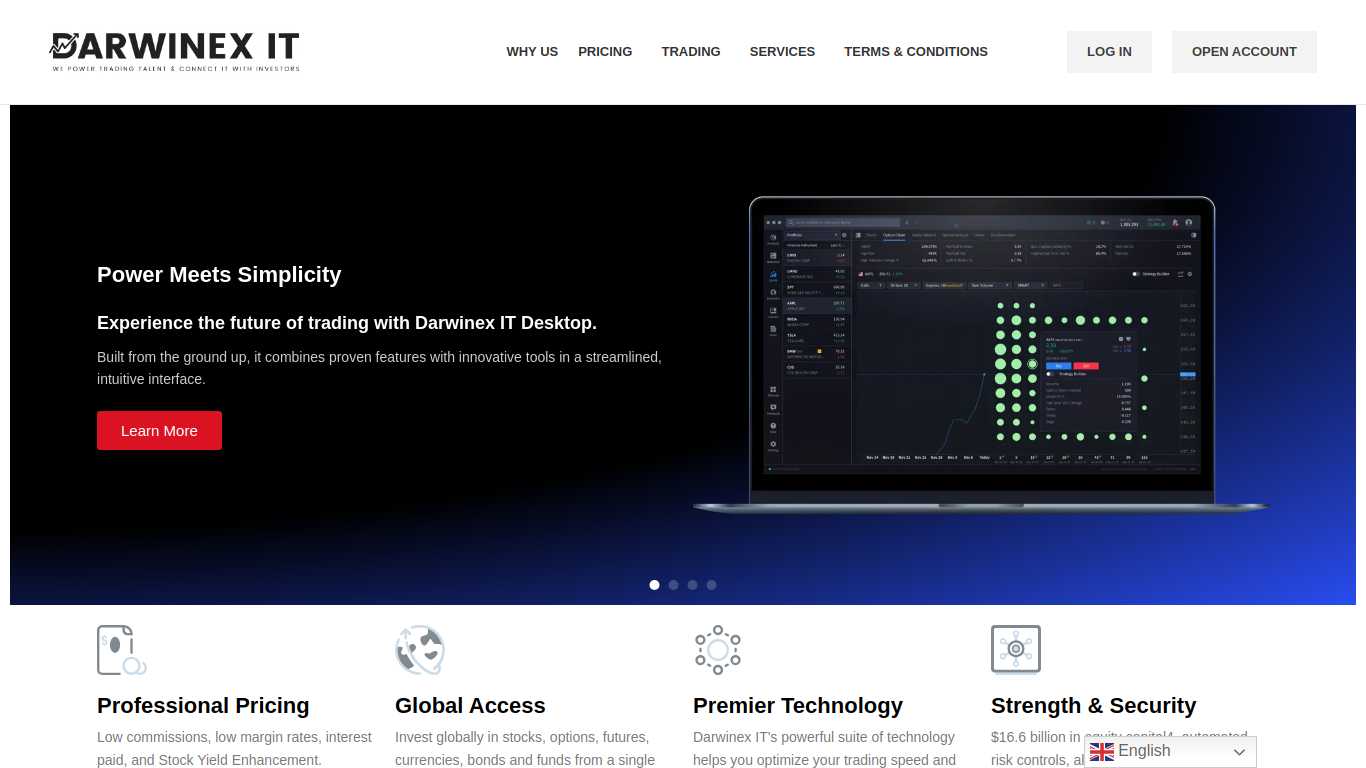Click the Power Meets Simplicity heading

click(x=219, y=275)
